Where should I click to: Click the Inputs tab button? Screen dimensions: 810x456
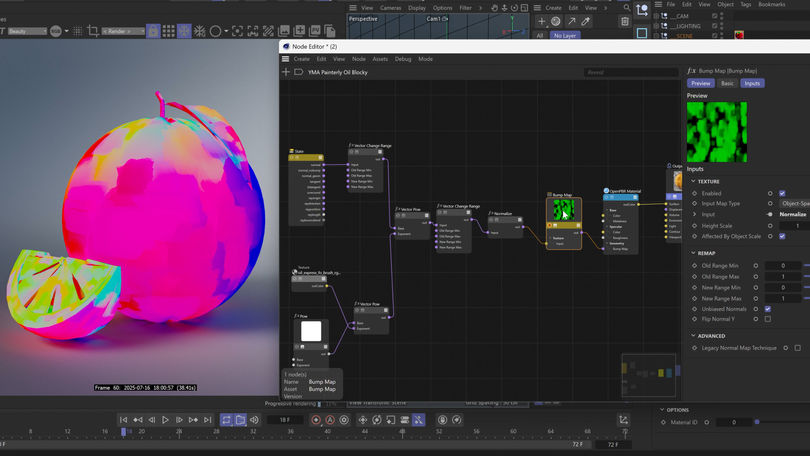(x=752, y=83)
